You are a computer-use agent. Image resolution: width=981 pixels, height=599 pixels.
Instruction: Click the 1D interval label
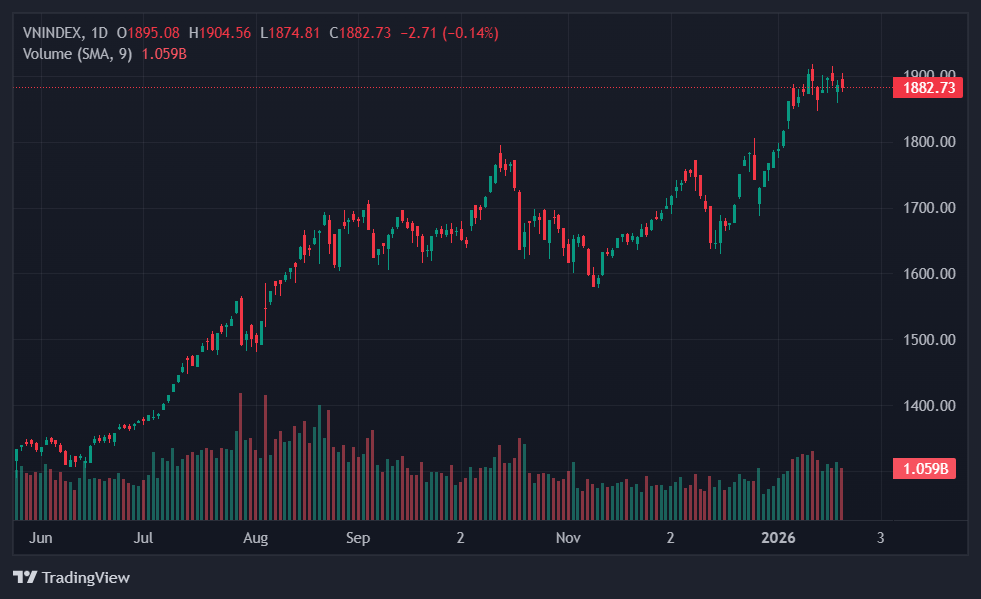99,33
